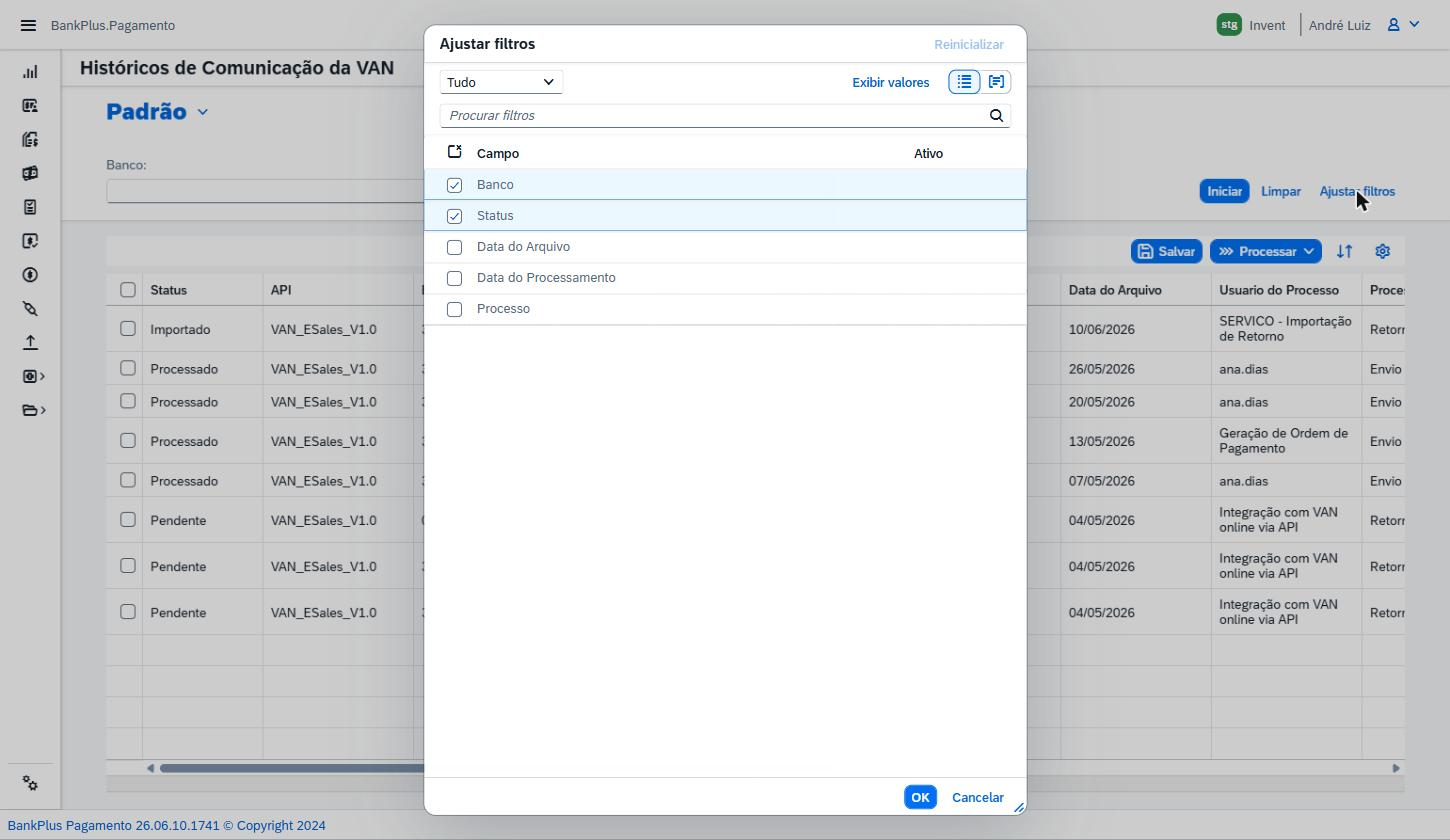Click the user profile icon
This screenshot has height=840, width=1450.
(1393, 25)
